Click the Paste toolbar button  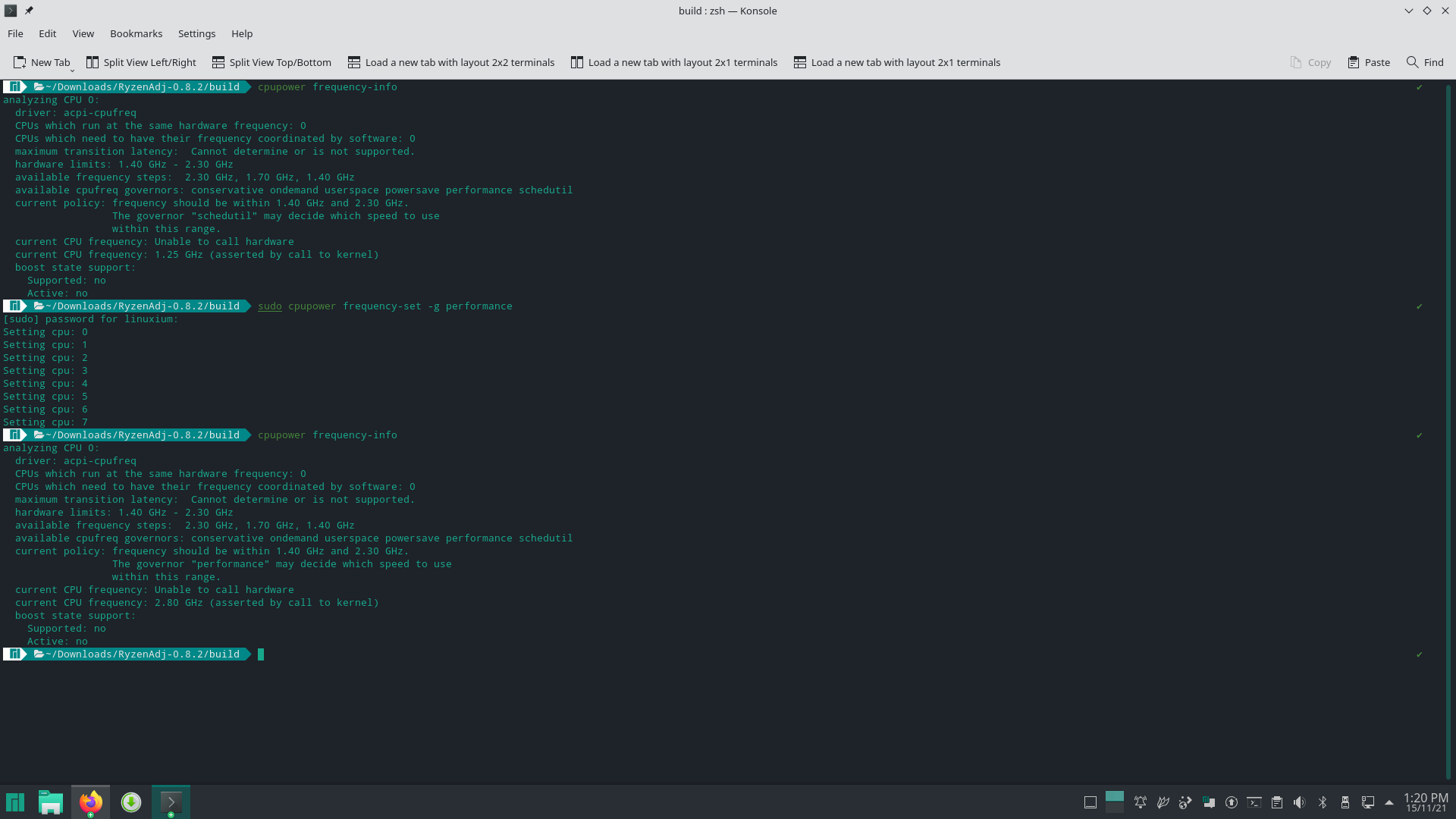click(x=1369, y=62)
